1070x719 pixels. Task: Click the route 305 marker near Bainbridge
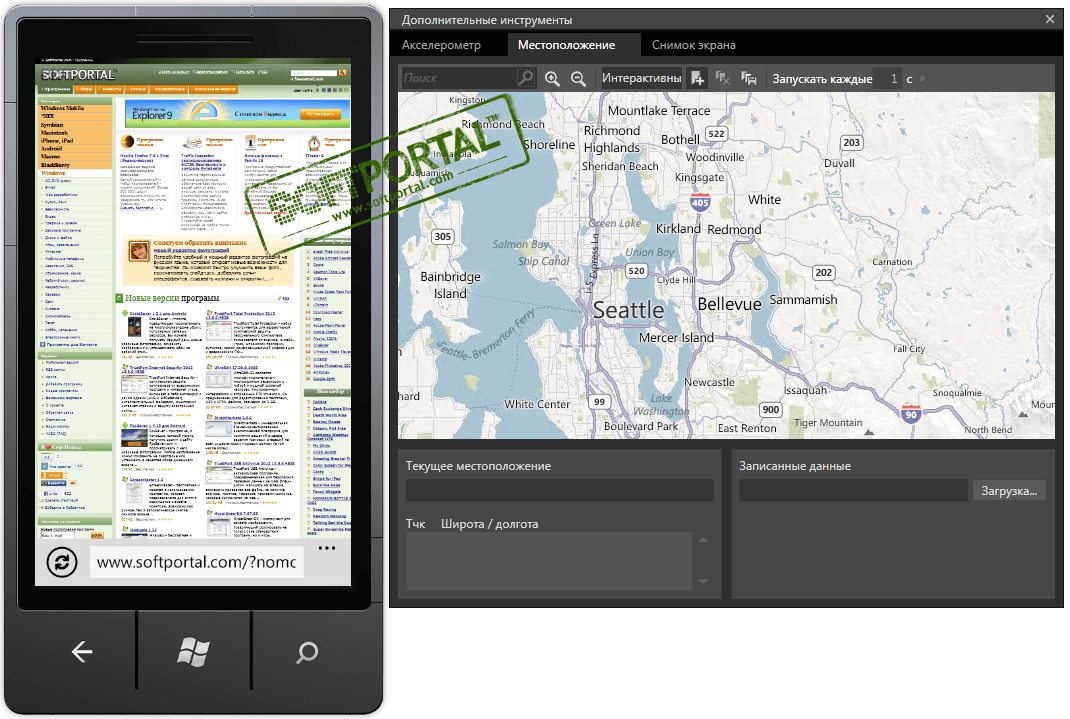pos(443,237)
